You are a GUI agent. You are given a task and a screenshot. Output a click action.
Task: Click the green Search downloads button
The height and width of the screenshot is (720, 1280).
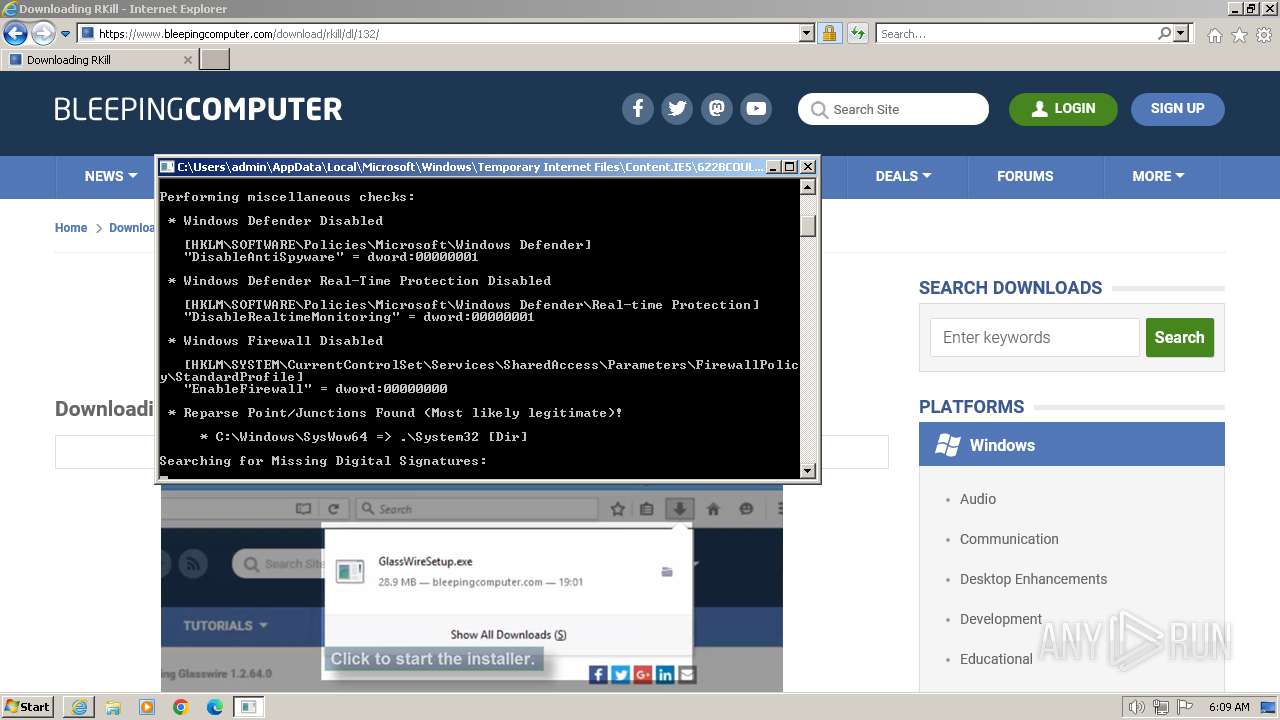click(1180, 338)
